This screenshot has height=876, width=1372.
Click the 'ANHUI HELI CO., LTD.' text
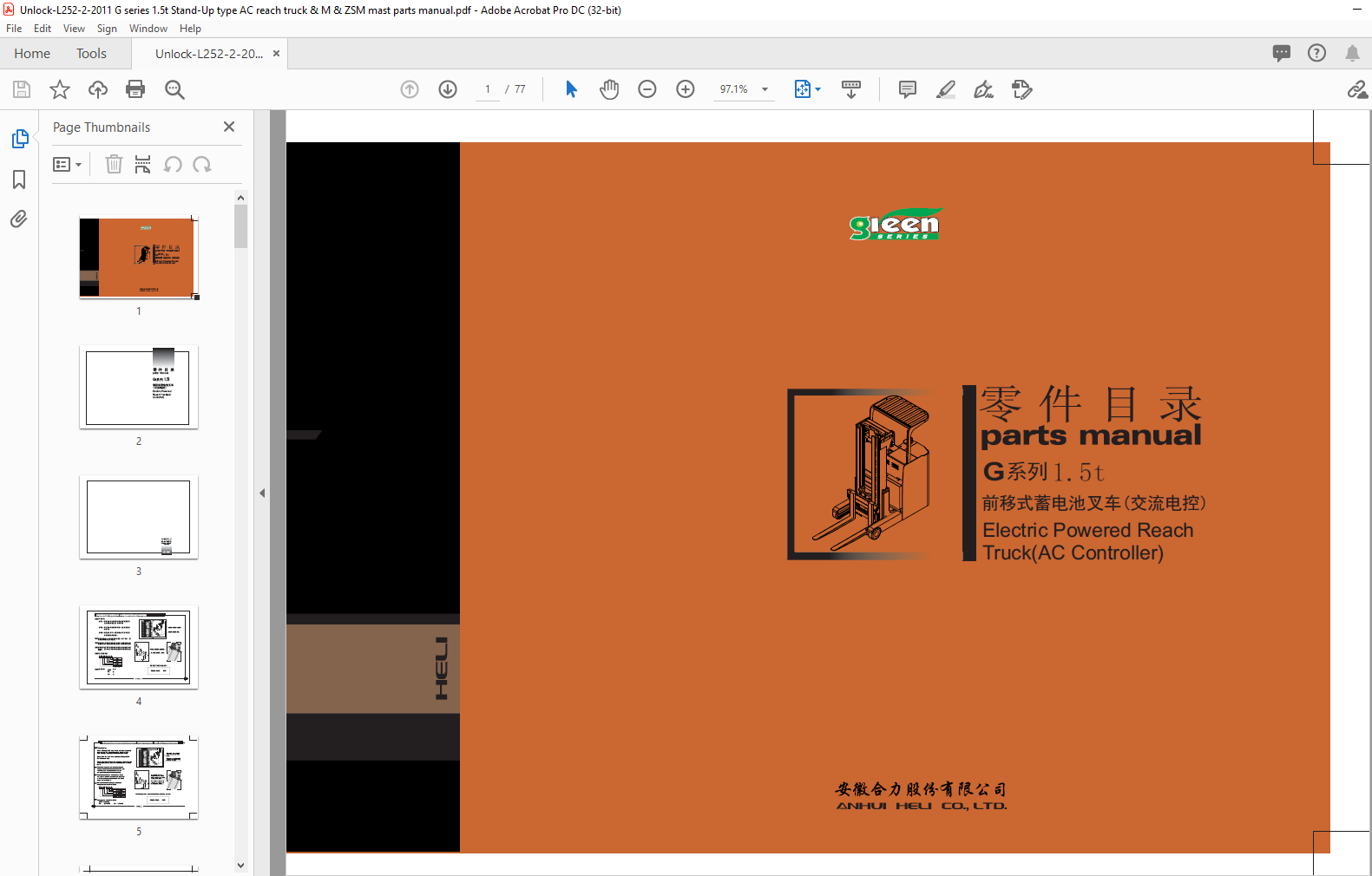922,807
